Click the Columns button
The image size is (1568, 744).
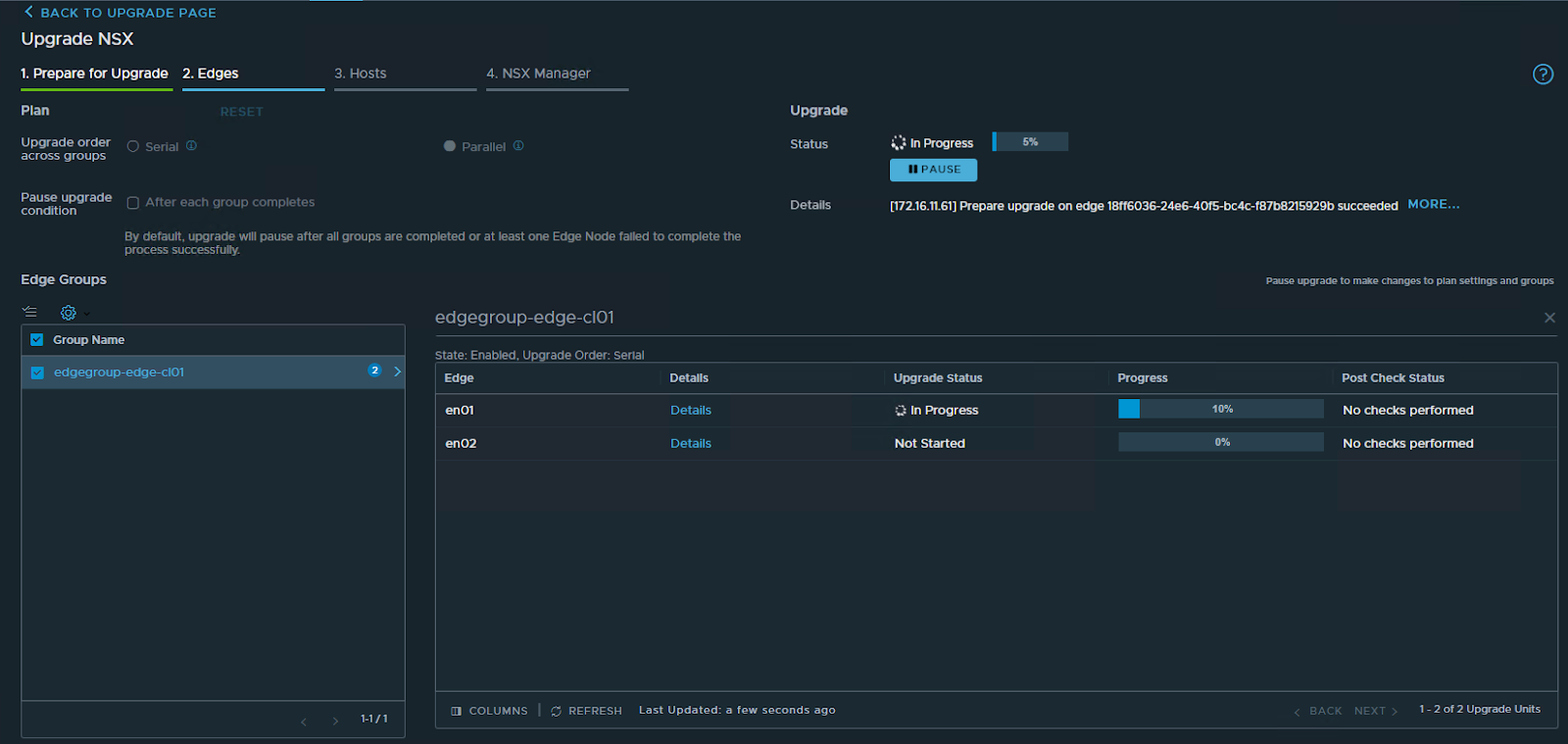point(489,711)
